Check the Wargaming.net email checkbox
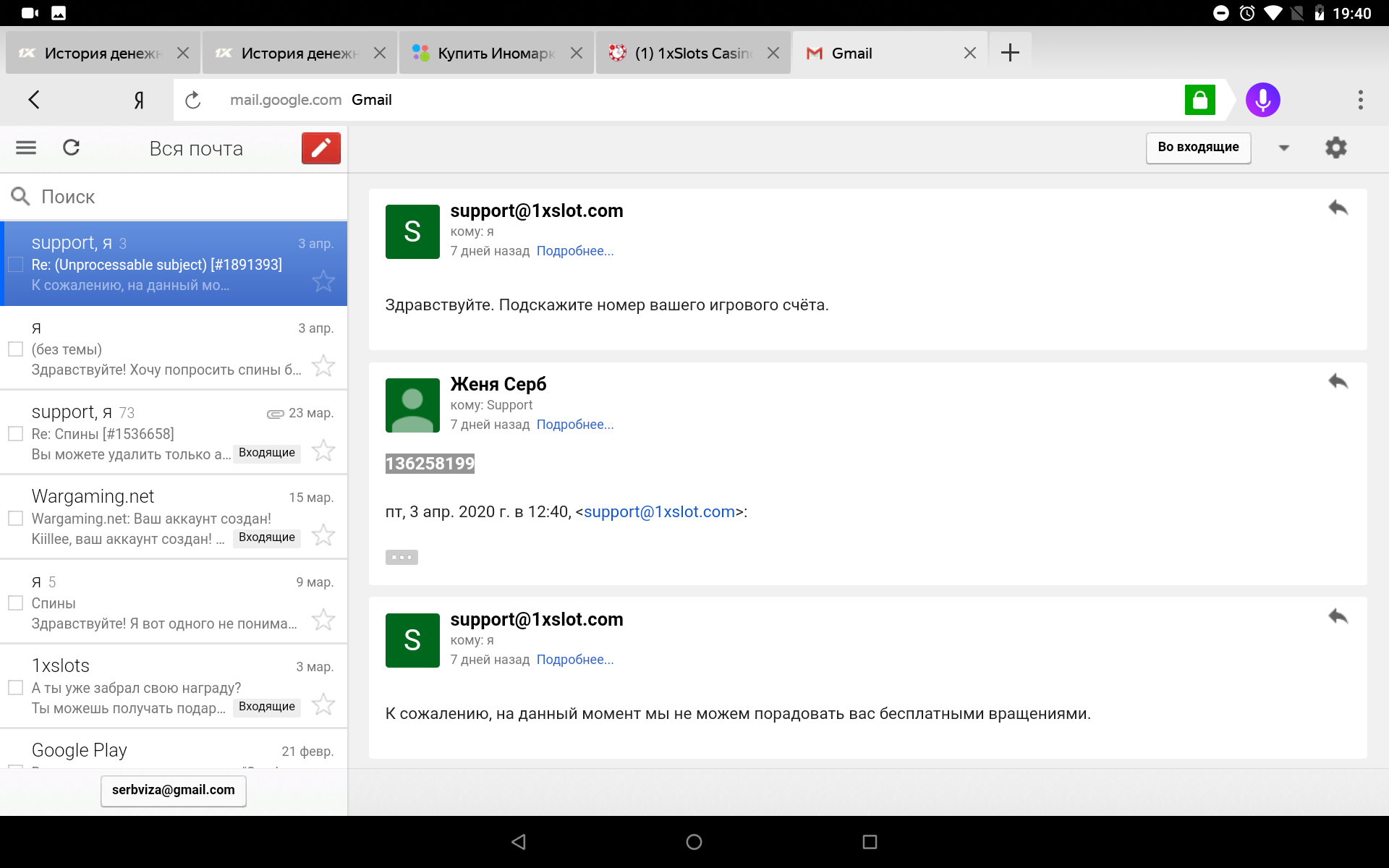This screenshot has height=868, width=1389. coord(15,519)
